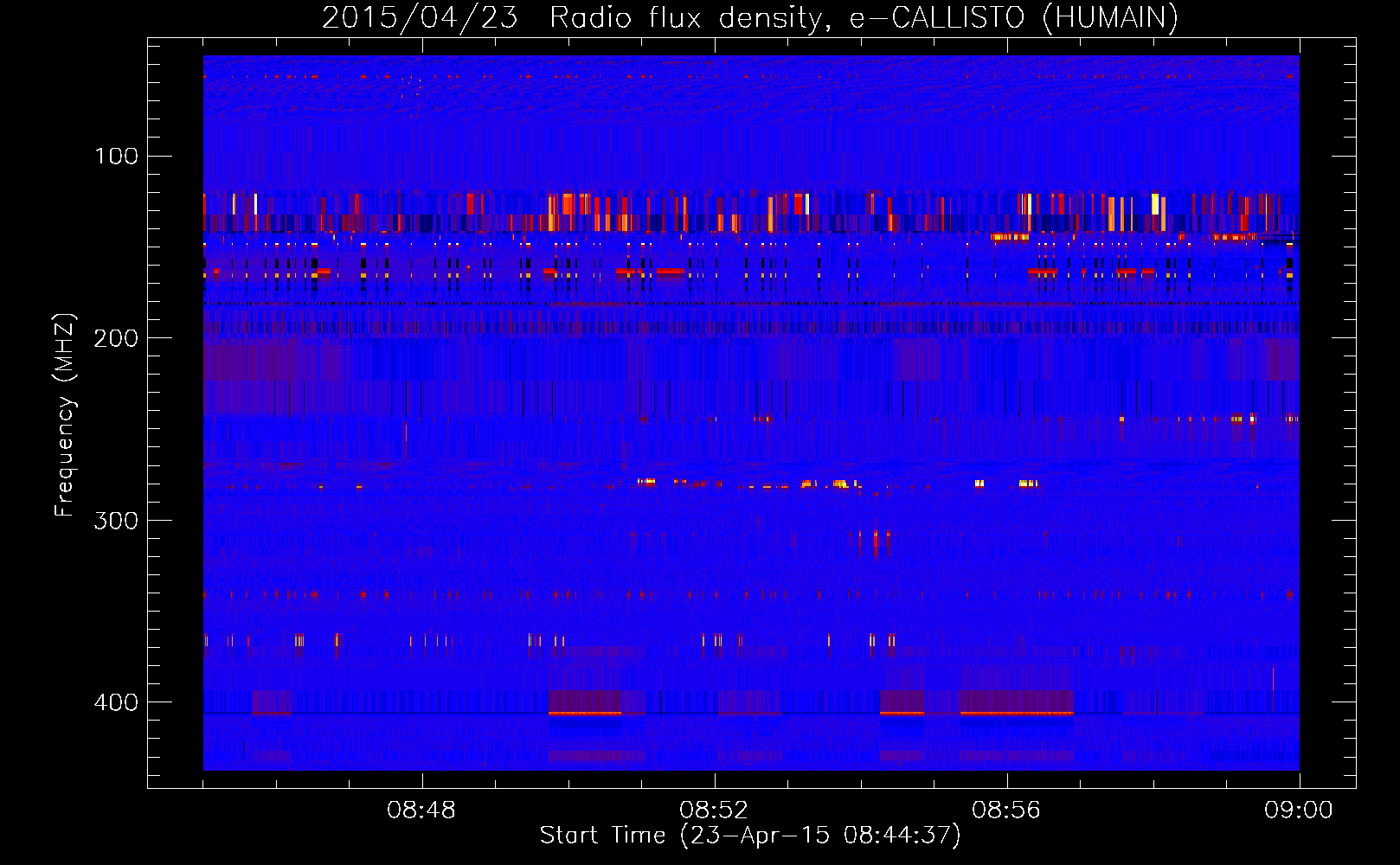Click the 08:48 time tick label
Screen dimensions: 1400x865
pos(421,811)
